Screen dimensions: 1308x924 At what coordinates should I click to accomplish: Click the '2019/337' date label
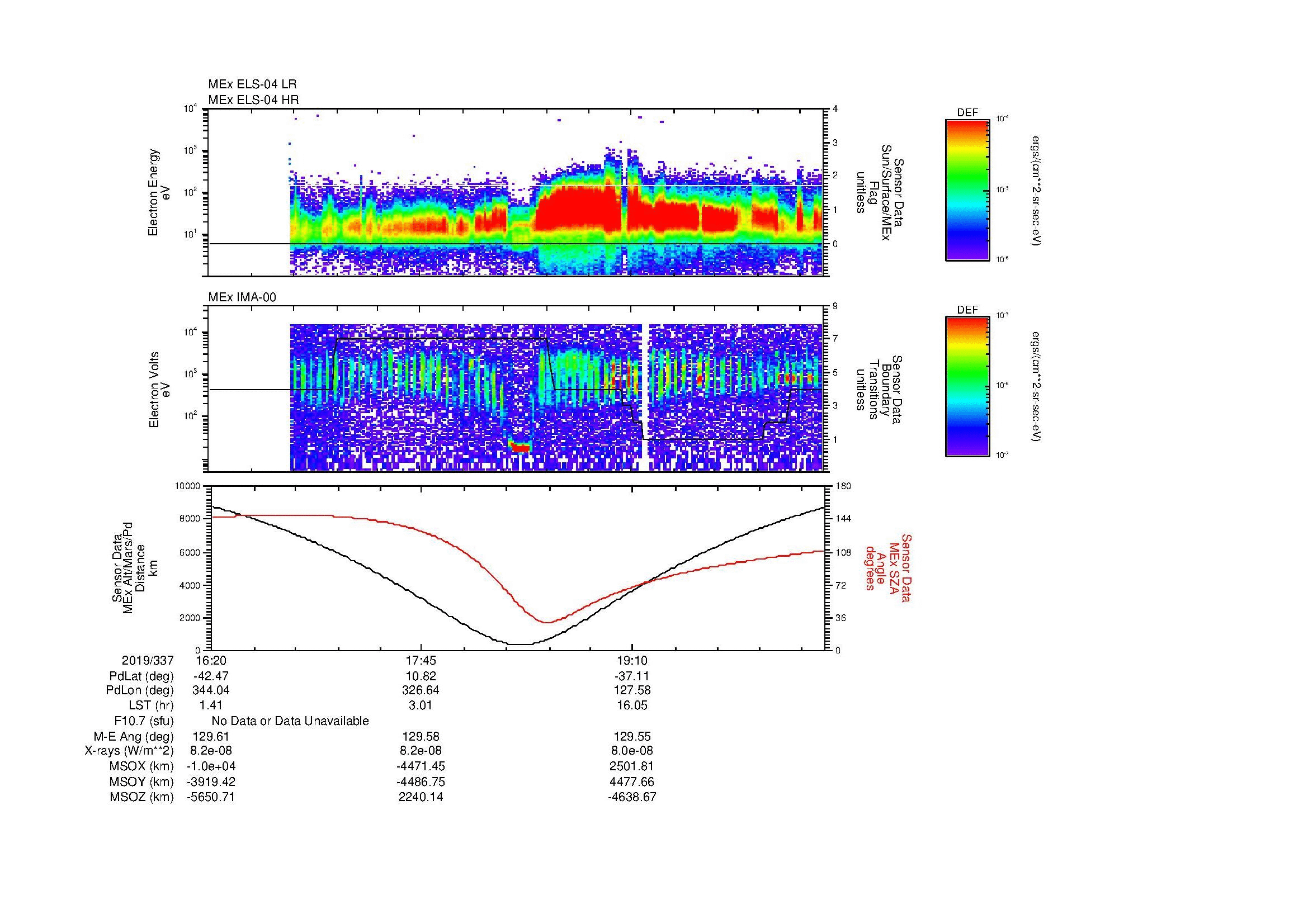(x=148, y=660)
